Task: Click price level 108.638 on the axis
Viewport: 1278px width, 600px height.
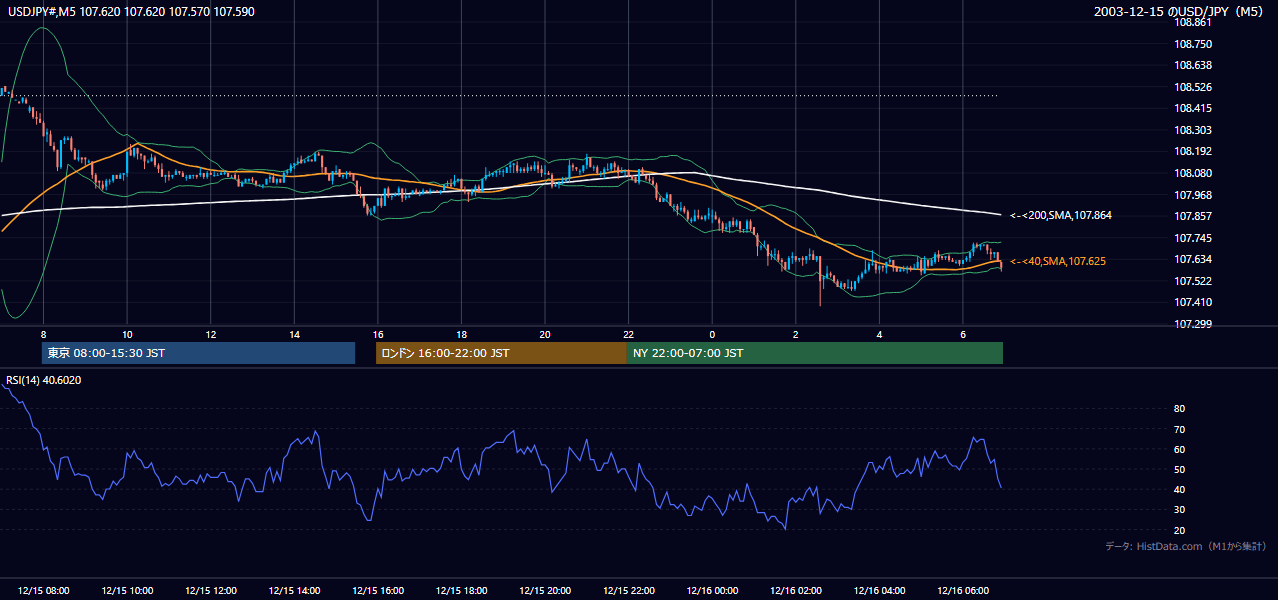Action: pos(1193,65)
